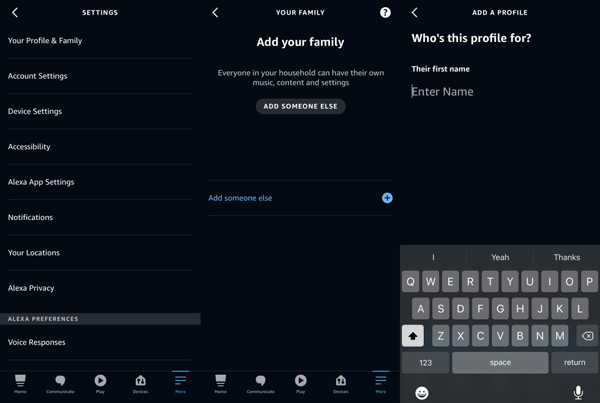Tap the A key
Screen dimensions: 600x403
click(x=421, y=308)
